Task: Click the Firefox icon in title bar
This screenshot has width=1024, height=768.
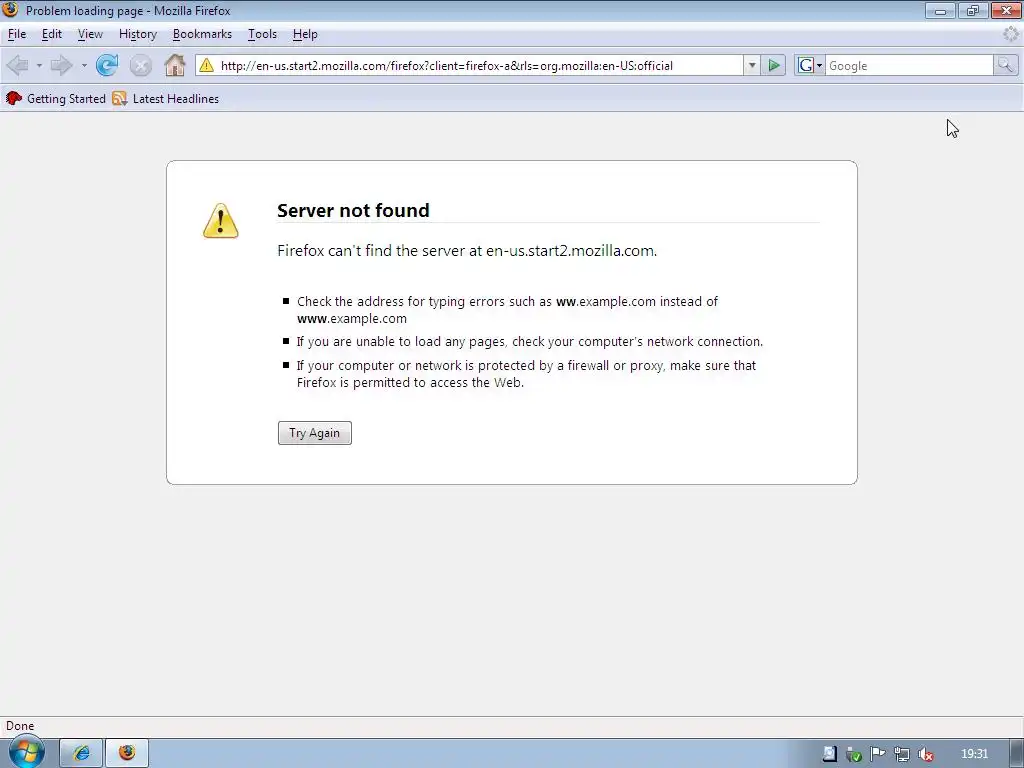Action: [x=10, y=10]
